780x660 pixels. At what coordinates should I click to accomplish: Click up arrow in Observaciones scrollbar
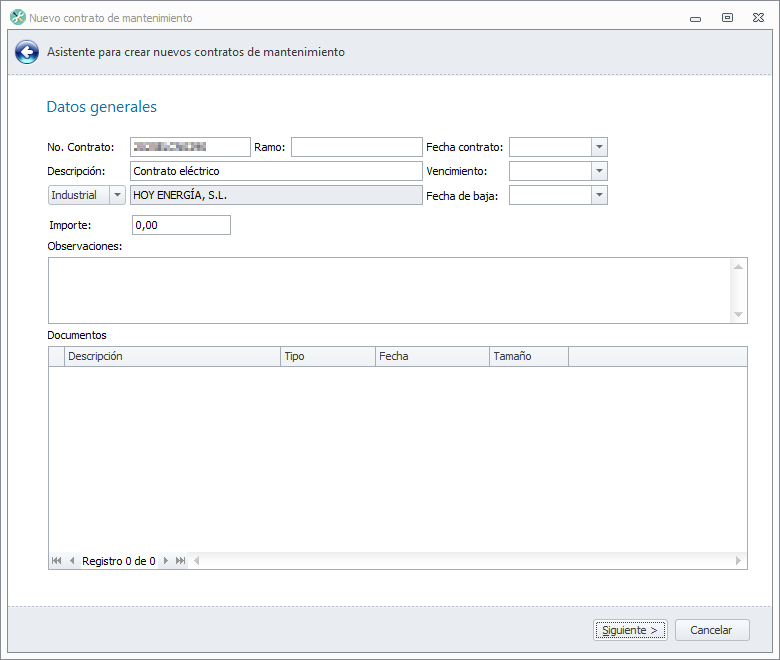(x=738, y=267)
